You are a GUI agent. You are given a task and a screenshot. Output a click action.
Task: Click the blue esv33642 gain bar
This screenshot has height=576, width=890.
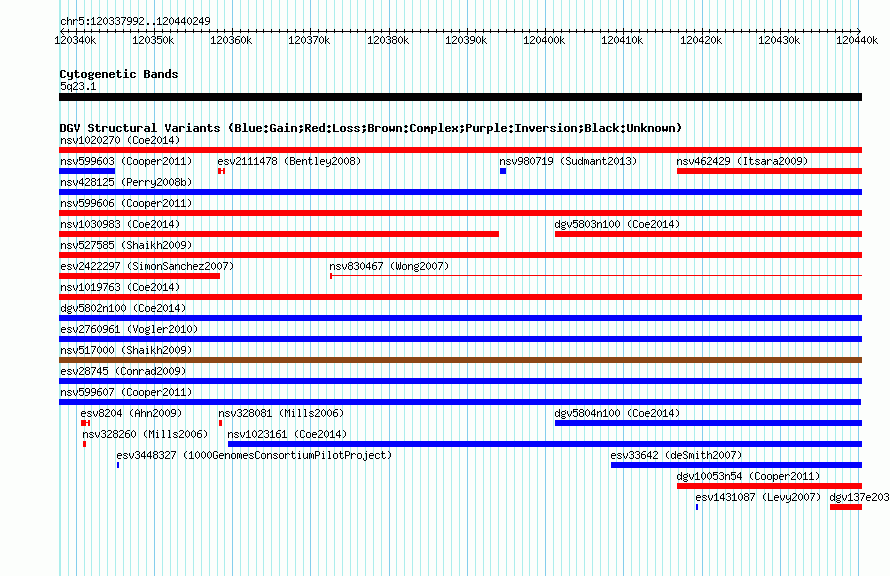tap(736, 465)
